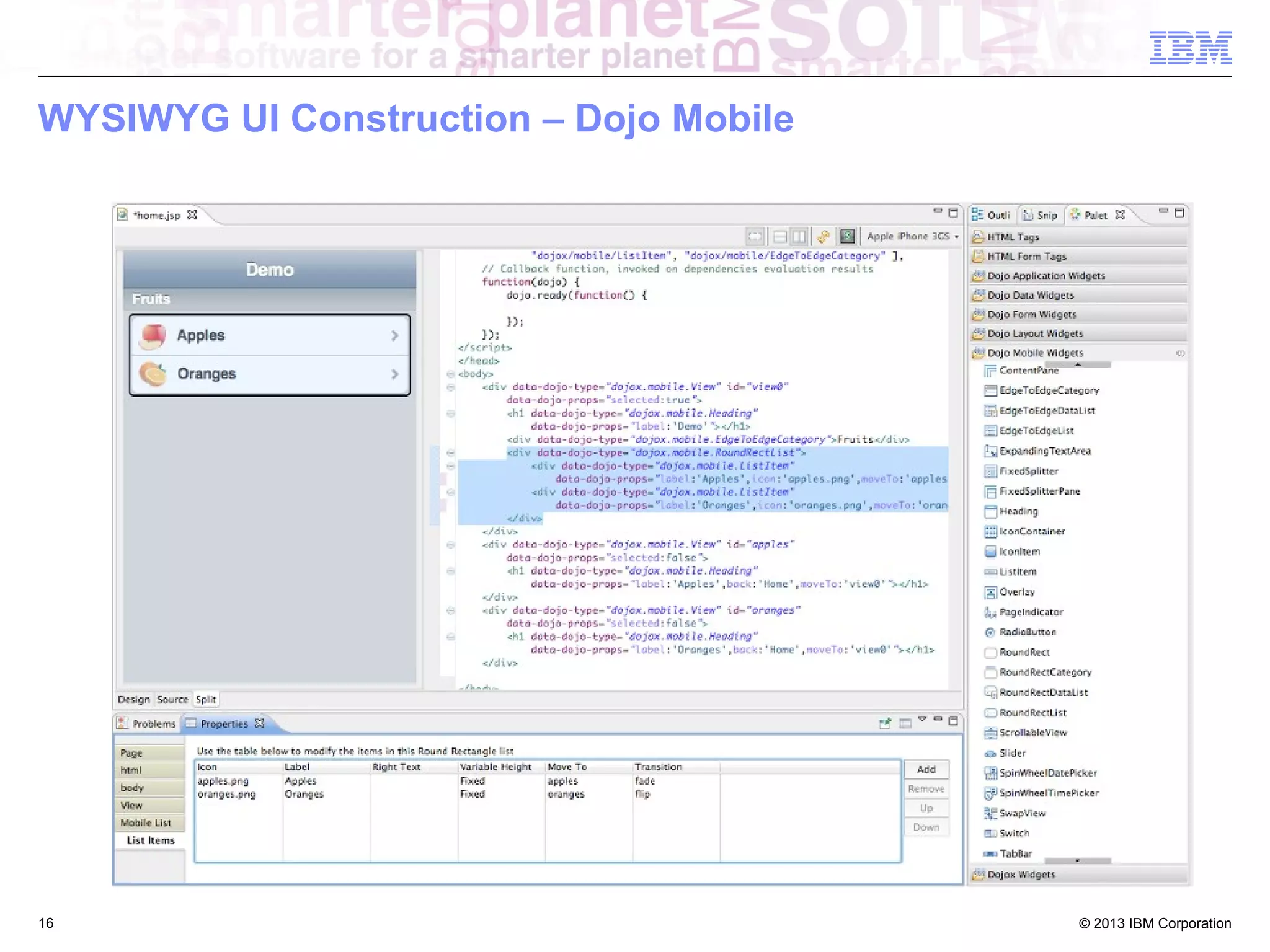Select the View properties category

click(149, 805)
